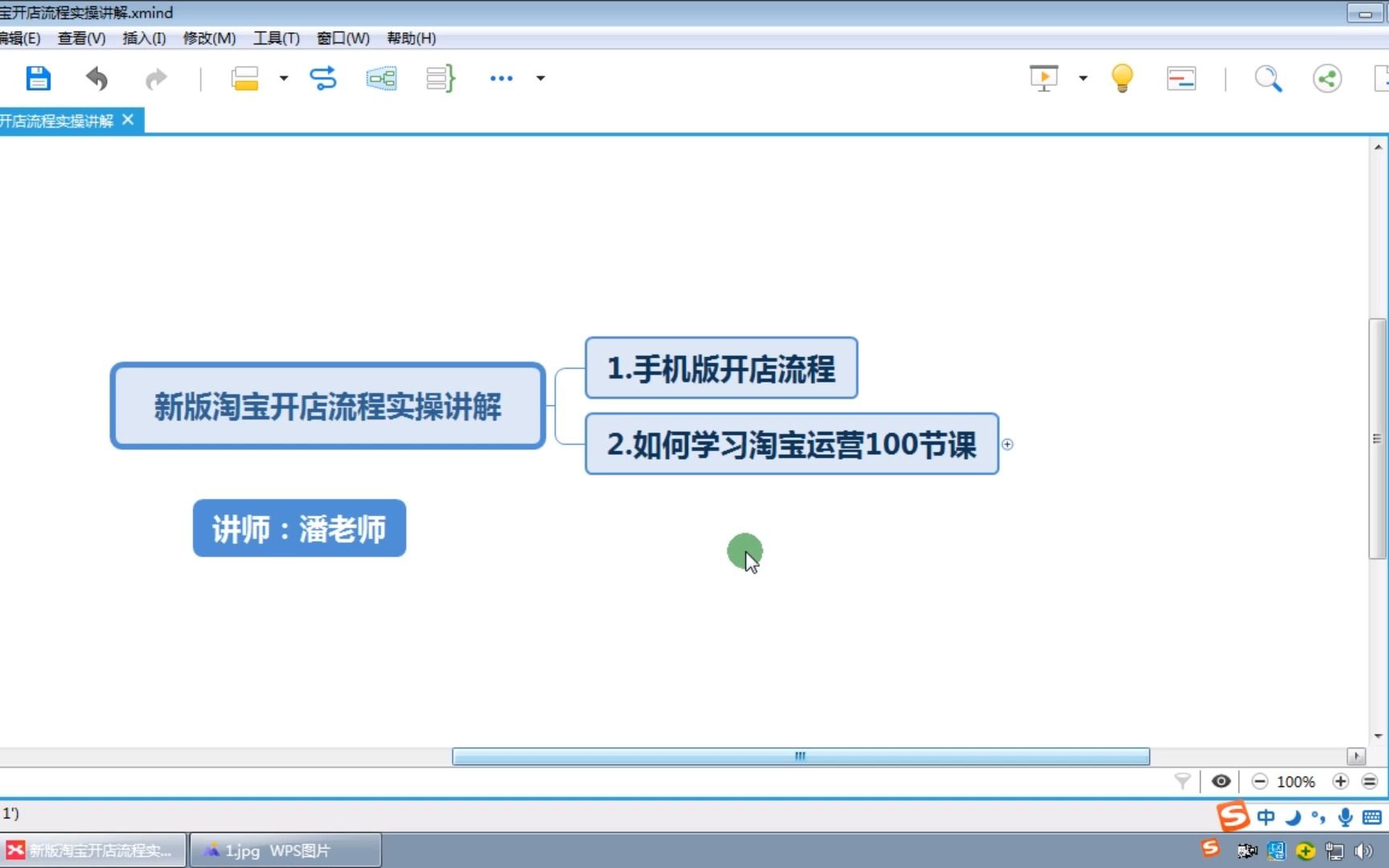Image resolution: width=1389 pixels, height=868 pixels.
Task: Open the Sogou soft keyboard icon
Action: [1372, 818]
